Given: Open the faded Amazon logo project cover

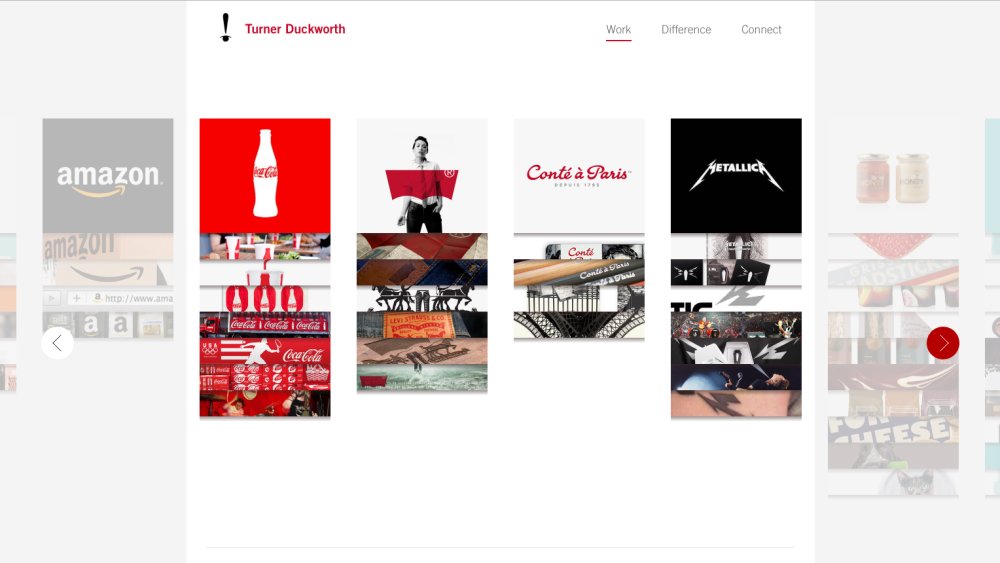Looking at the screenshot, I should point(108,175).
